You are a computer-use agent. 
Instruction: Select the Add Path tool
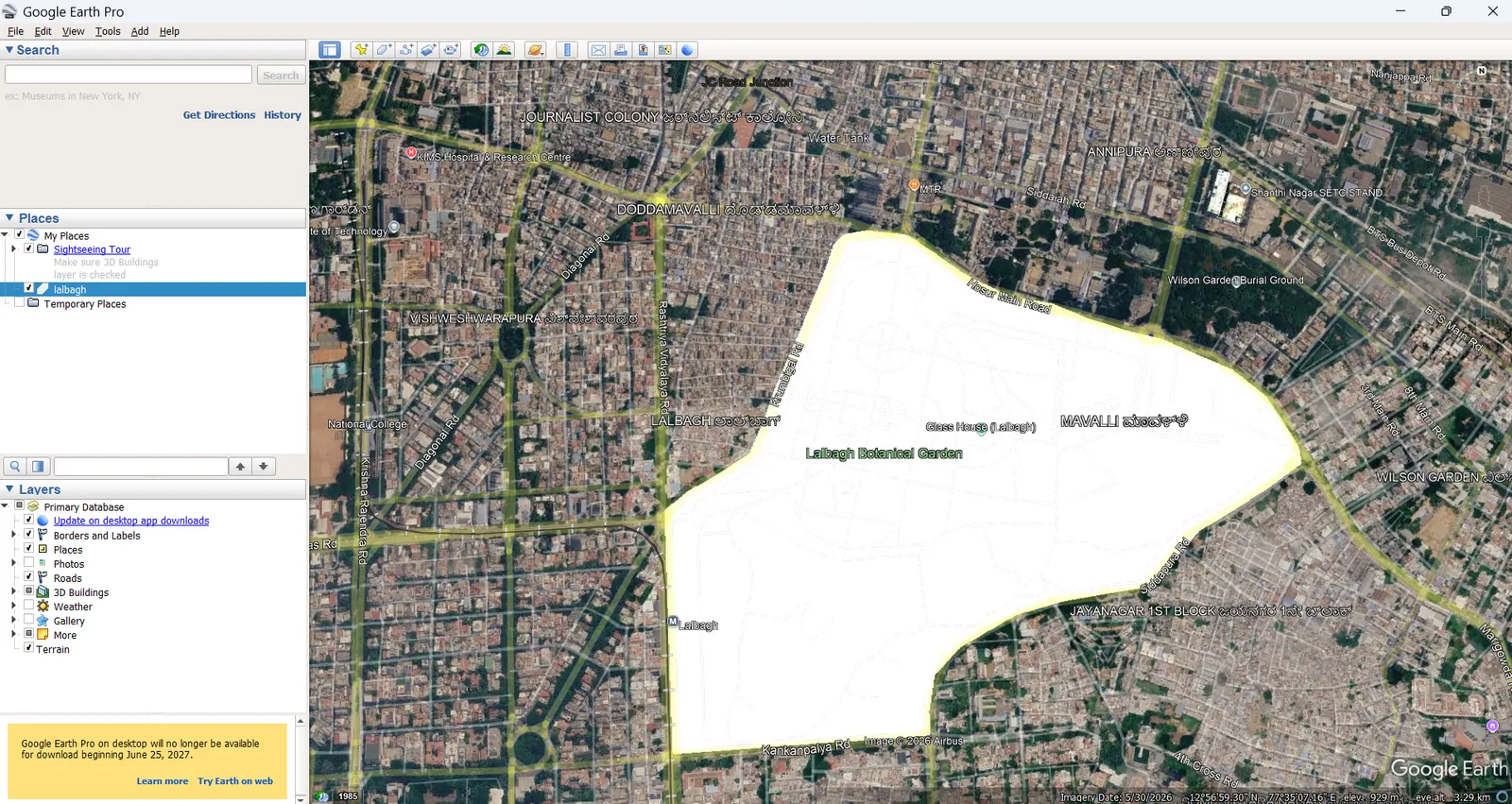click(406, 50)
